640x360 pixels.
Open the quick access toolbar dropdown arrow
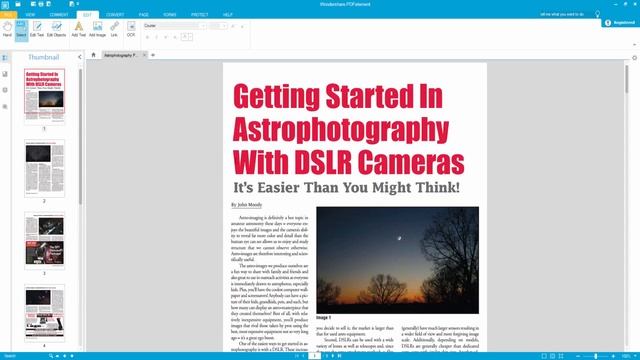pos(78,4)
